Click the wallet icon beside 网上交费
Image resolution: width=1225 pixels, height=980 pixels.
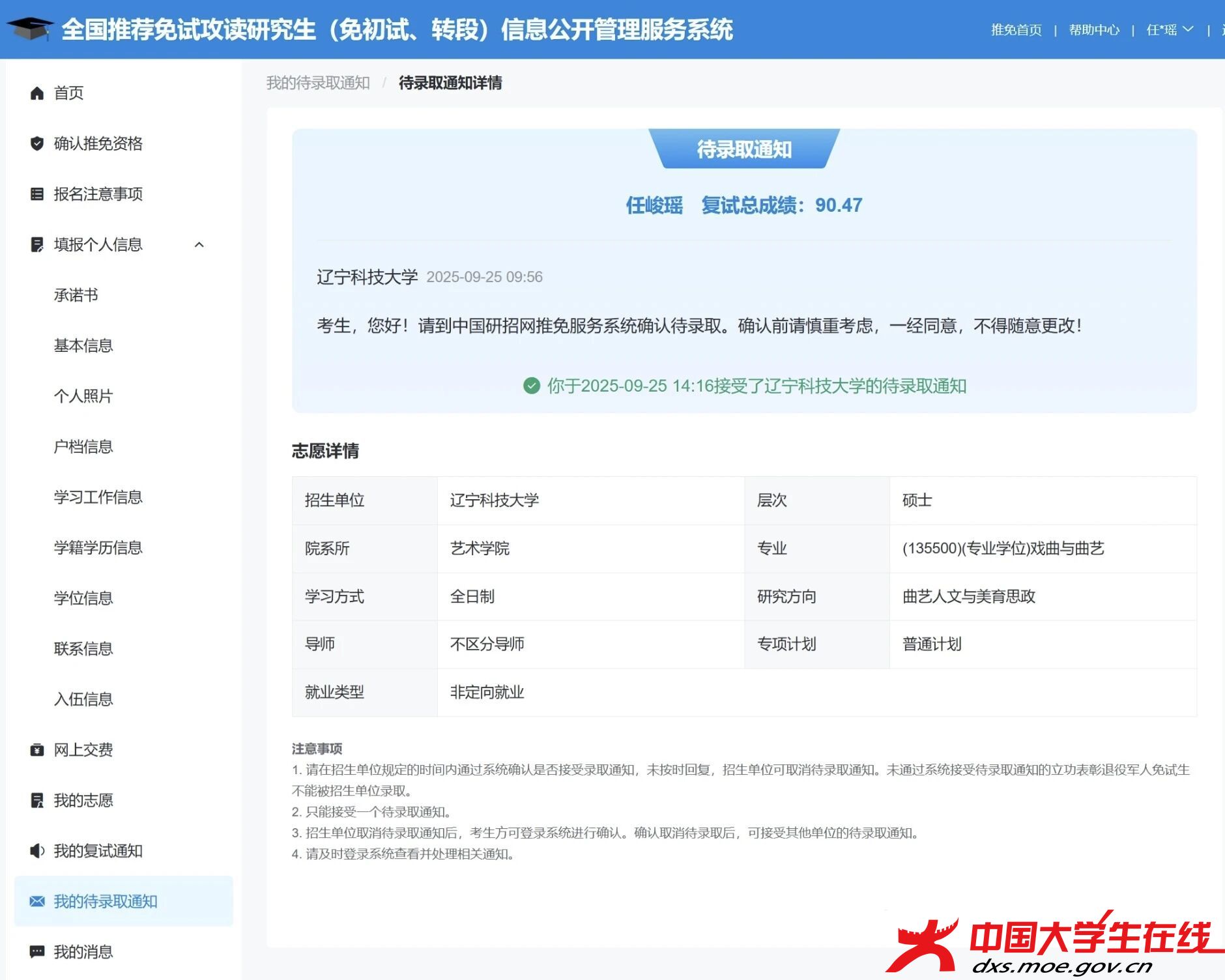point(37,750)
